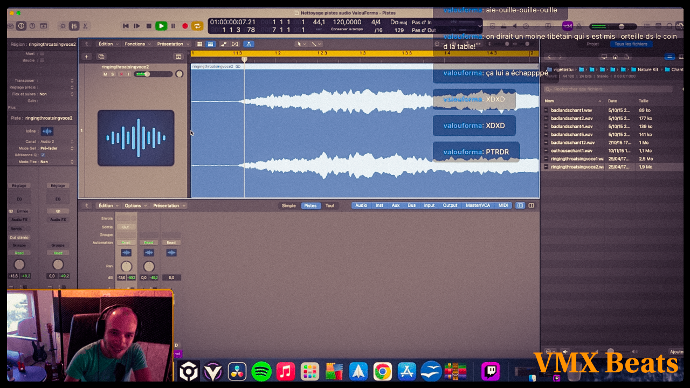Start playback with the green Play button
The image size is (690, 388).
161,26
